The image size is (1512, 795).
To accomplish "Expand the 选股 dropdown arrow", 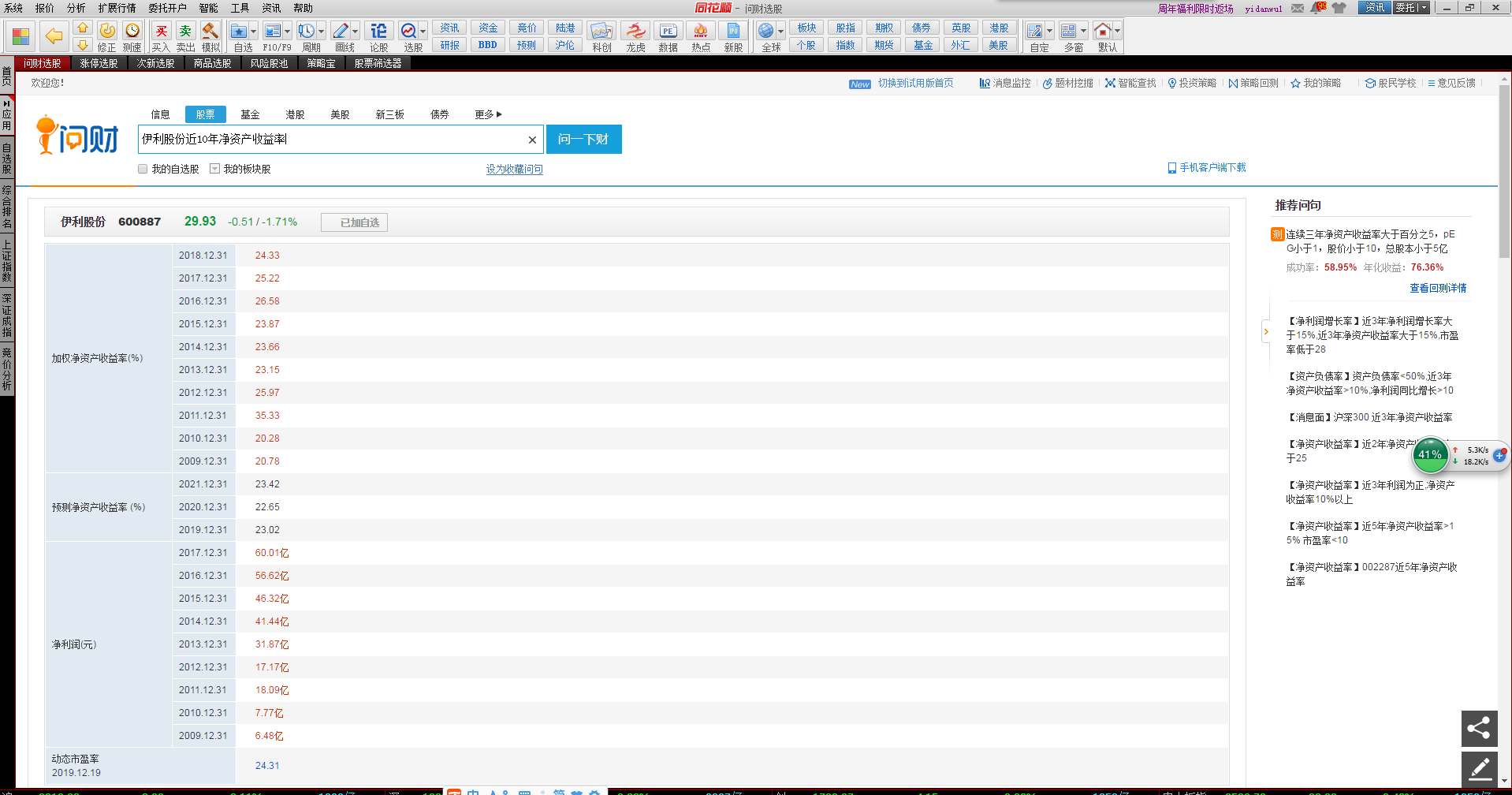I will [423, 32].
